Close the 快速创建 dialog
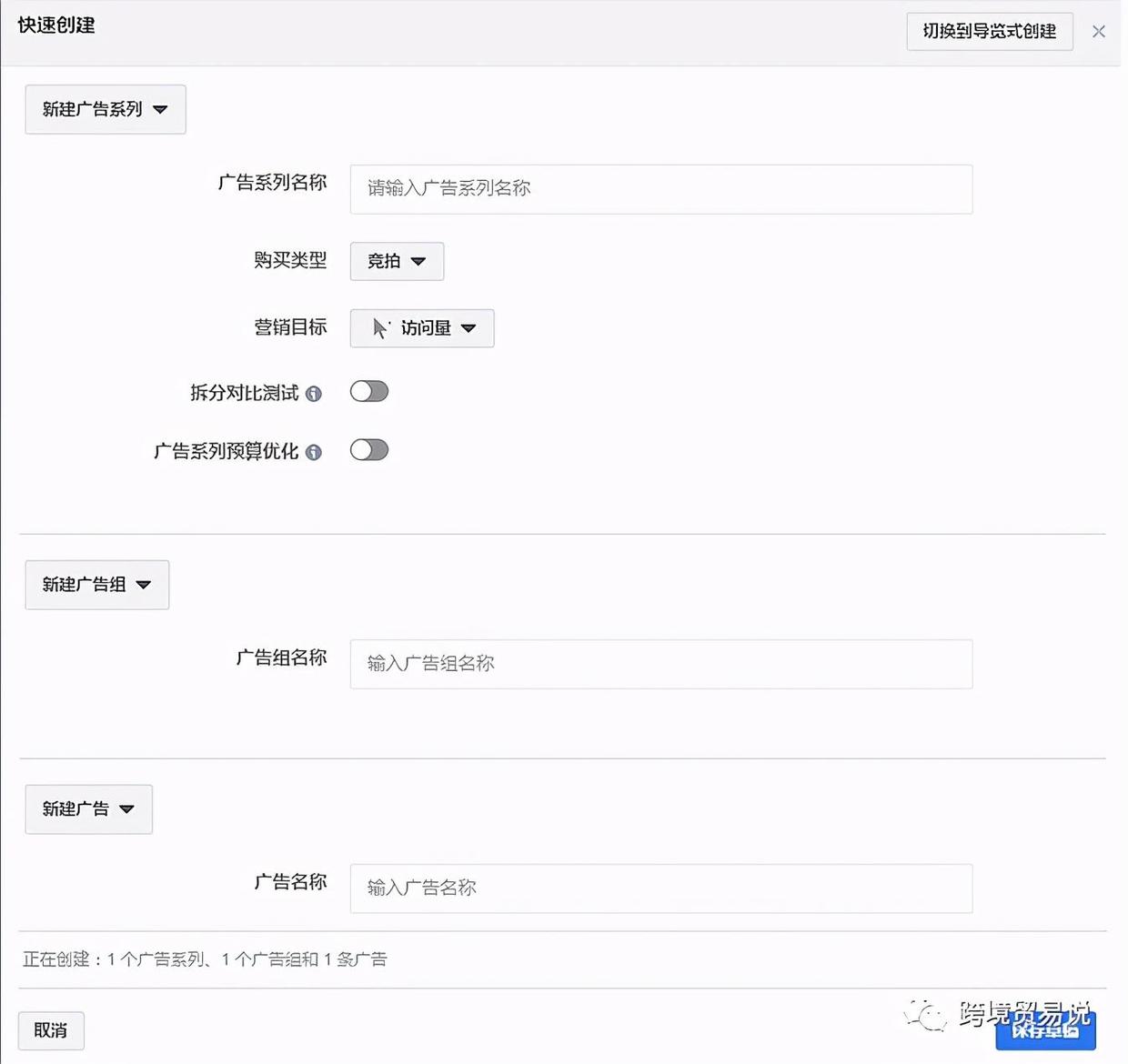The height and width of the screenshot is (1064, 1128). pos(1099,31)
